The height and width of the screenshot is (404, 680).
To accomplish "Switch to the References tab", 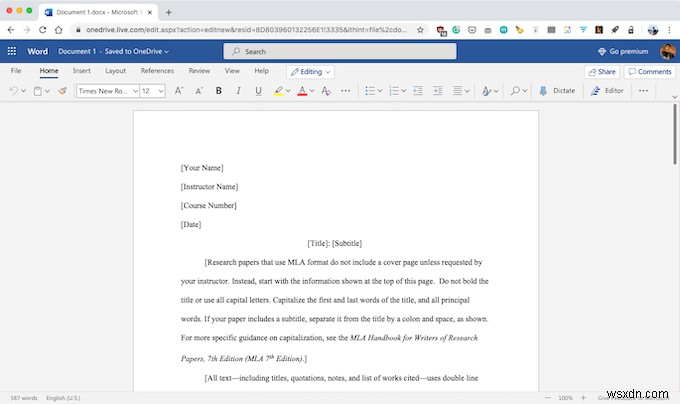I will click(x=157, y=71).
